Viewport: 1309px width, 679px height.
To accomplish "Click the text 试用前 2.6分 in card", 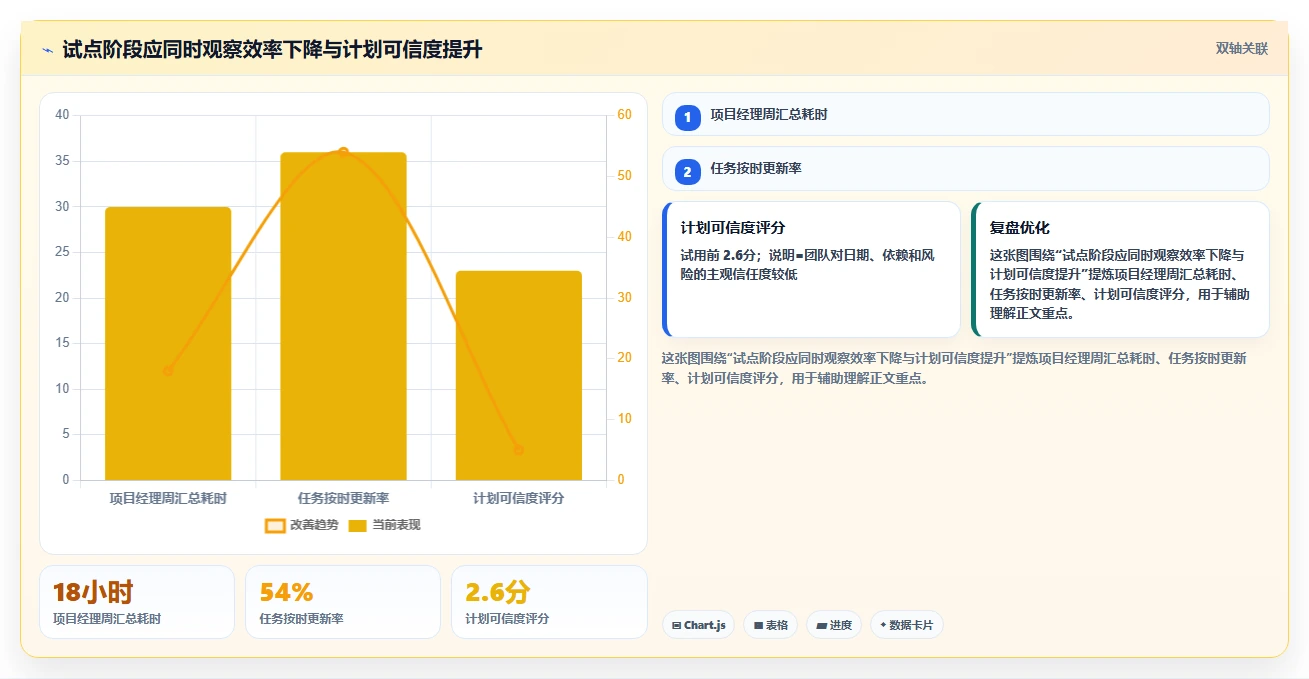I will point(720,256).
